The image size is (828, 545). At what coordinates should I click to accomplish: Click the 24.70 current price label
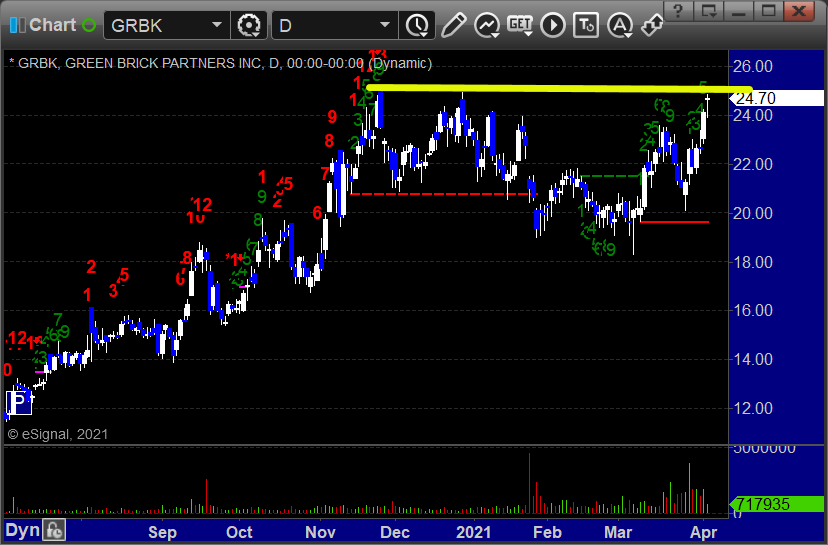pos(778,98)
